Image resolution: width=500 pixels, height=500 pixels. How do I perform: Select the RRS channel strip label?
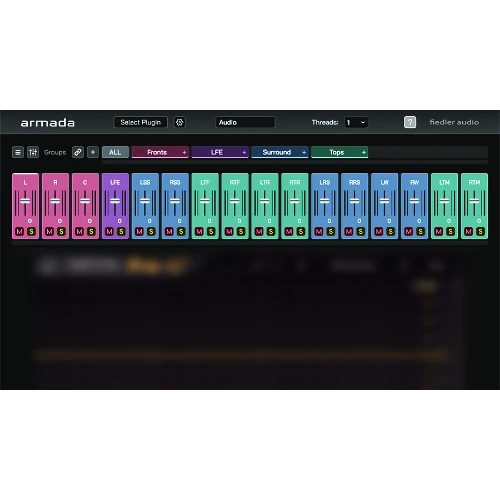pos(355,182)
